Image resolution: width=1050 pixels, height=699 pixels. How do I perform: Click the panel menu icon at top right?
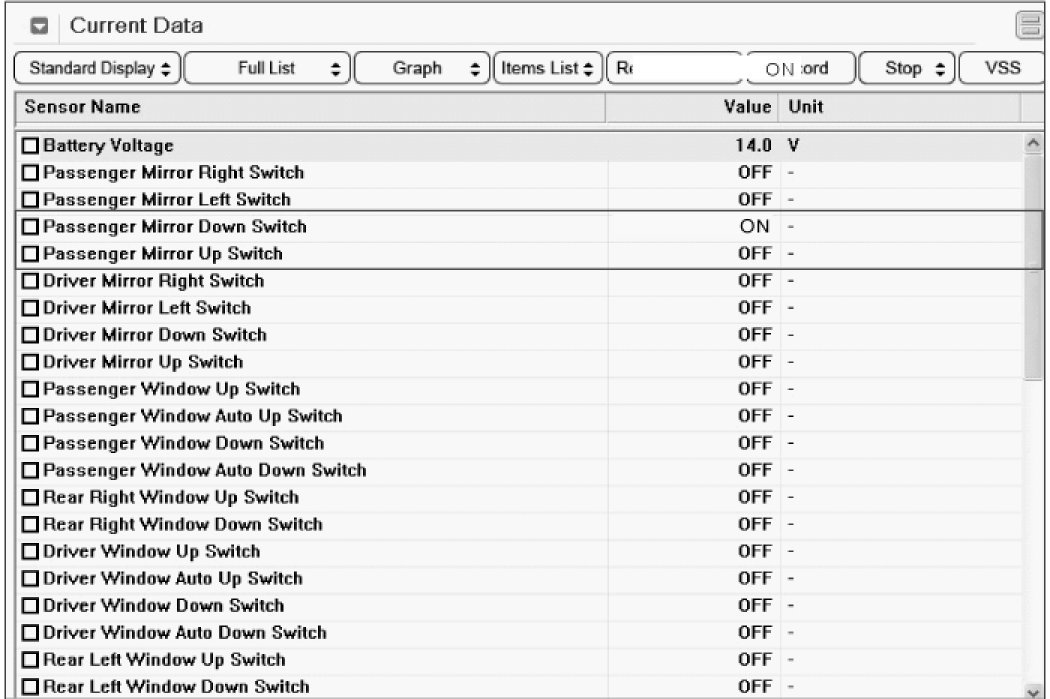(1029, 26)
